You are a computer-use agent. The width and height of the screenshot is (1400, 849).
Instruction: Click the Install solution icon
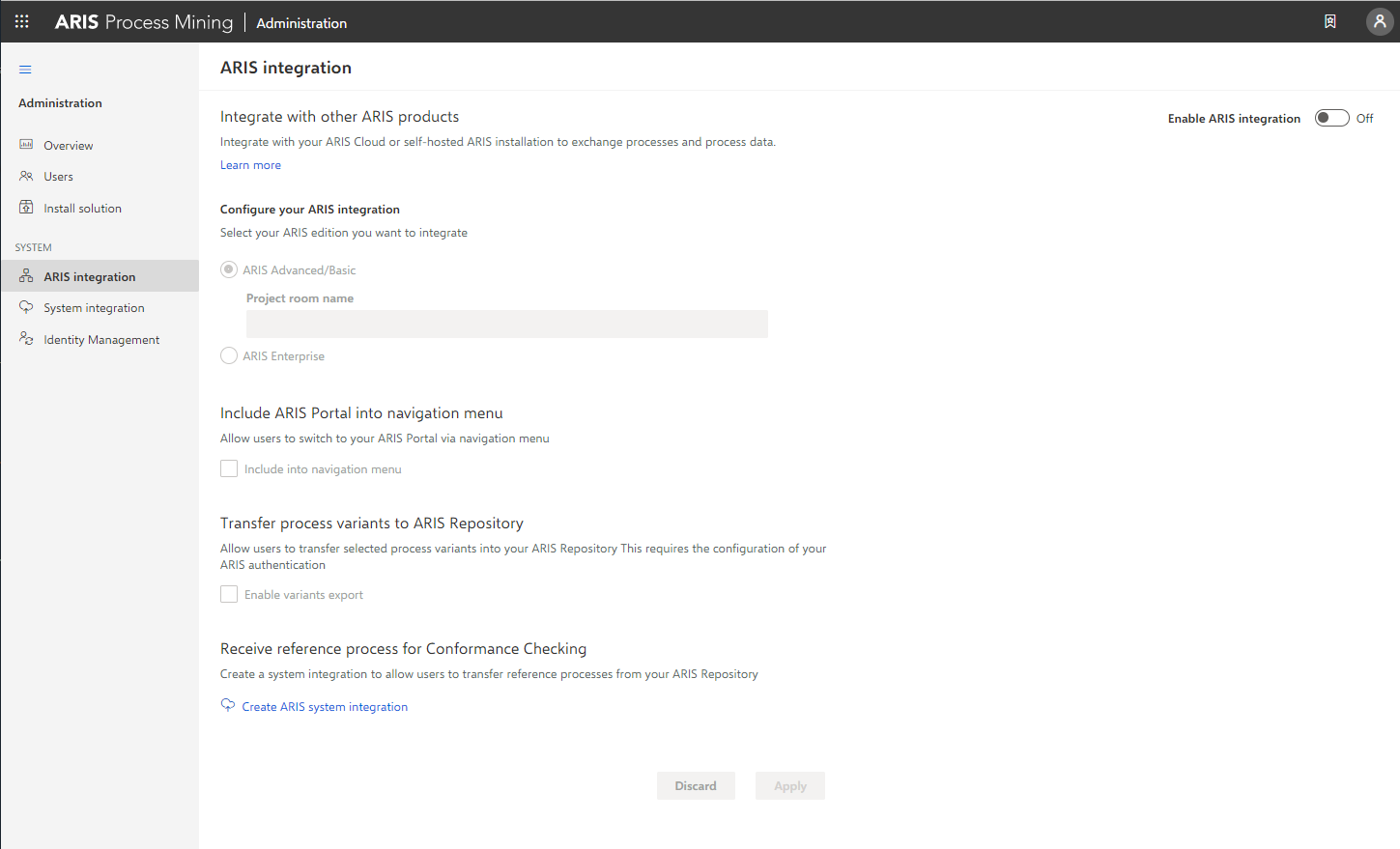(26, 208)
